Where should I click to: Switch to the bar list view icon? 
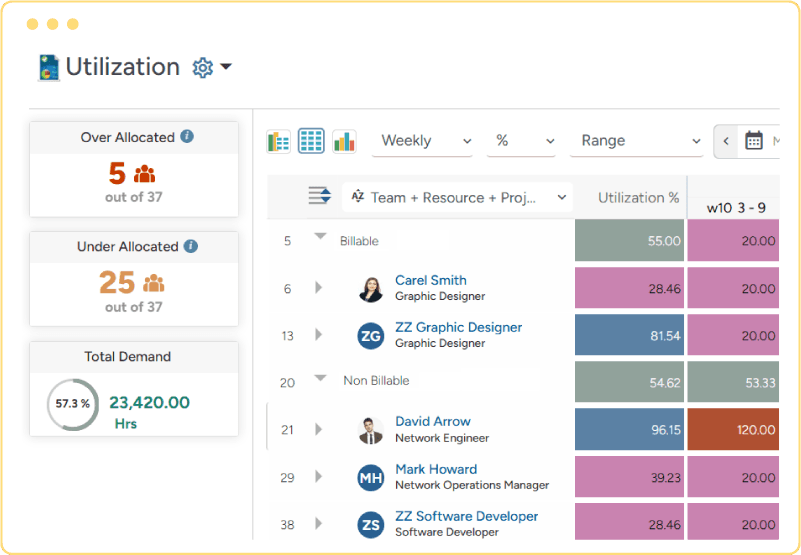tap(278, 141)
